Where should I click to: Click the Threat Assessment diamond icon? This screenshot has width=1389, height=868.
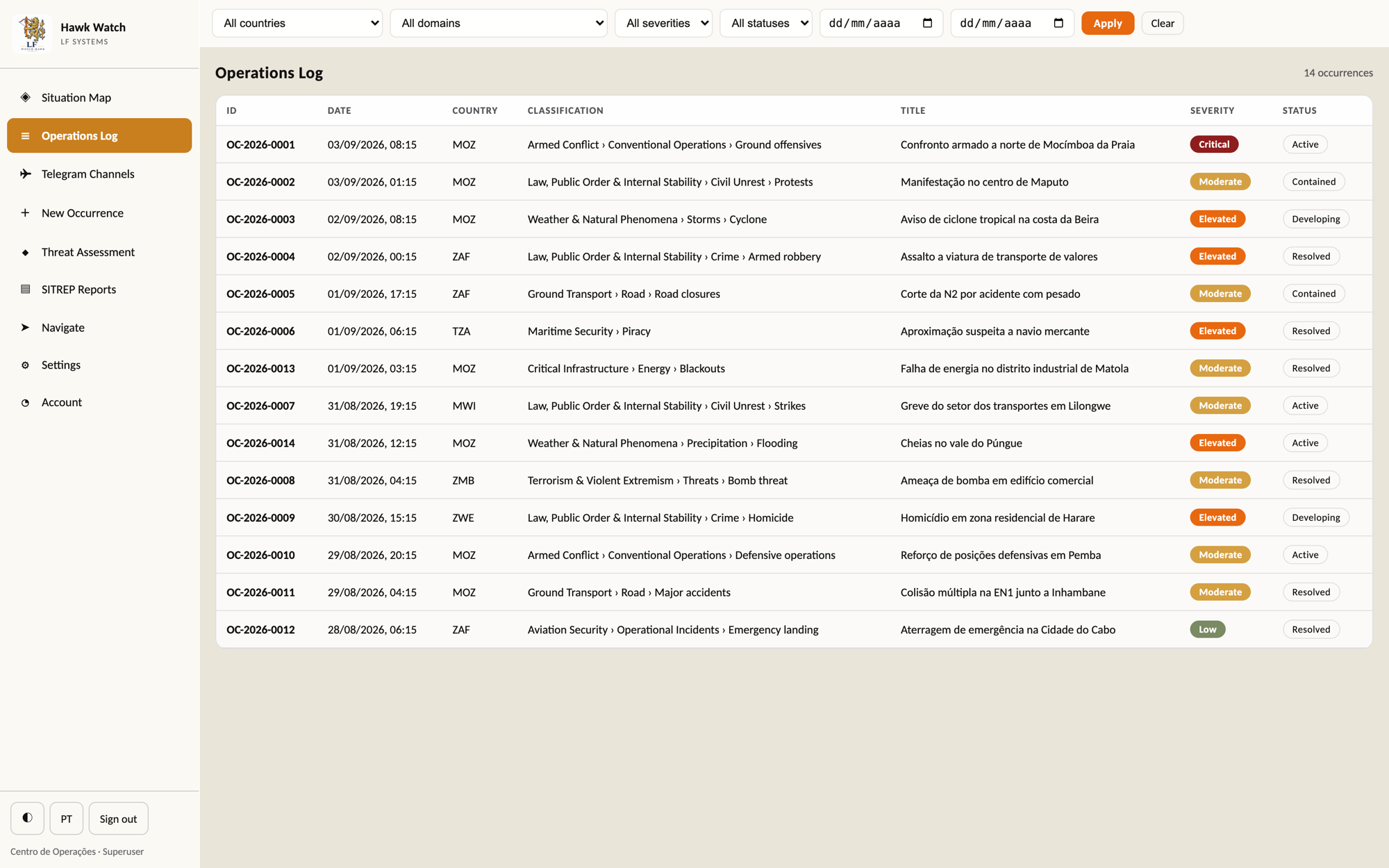[x=25, y=252]
